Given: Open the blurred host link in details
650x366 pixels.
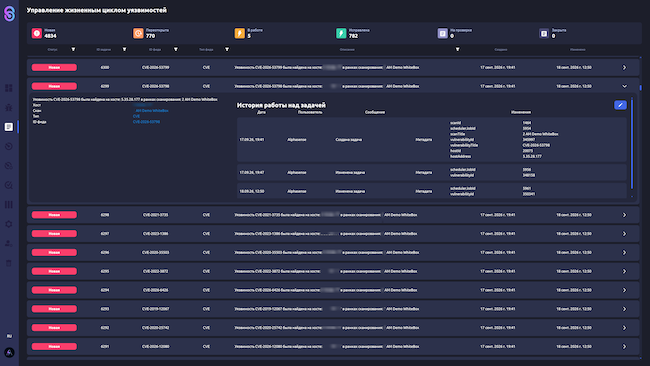Looking at the screenshot, I should [x=143, y=105].
